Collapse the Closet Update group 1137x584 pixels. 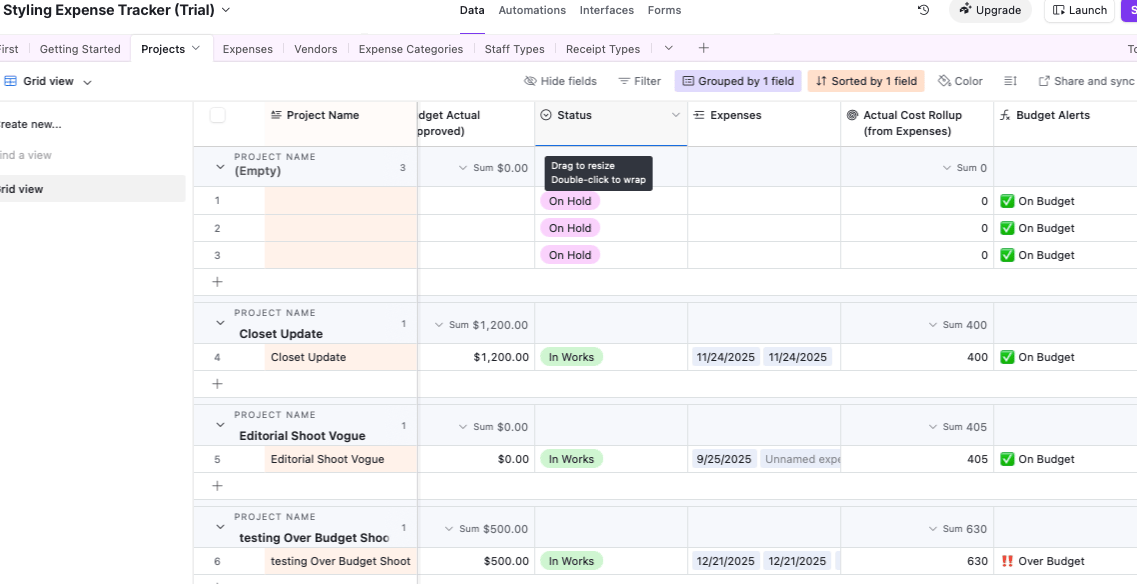(x=220, y=323)
